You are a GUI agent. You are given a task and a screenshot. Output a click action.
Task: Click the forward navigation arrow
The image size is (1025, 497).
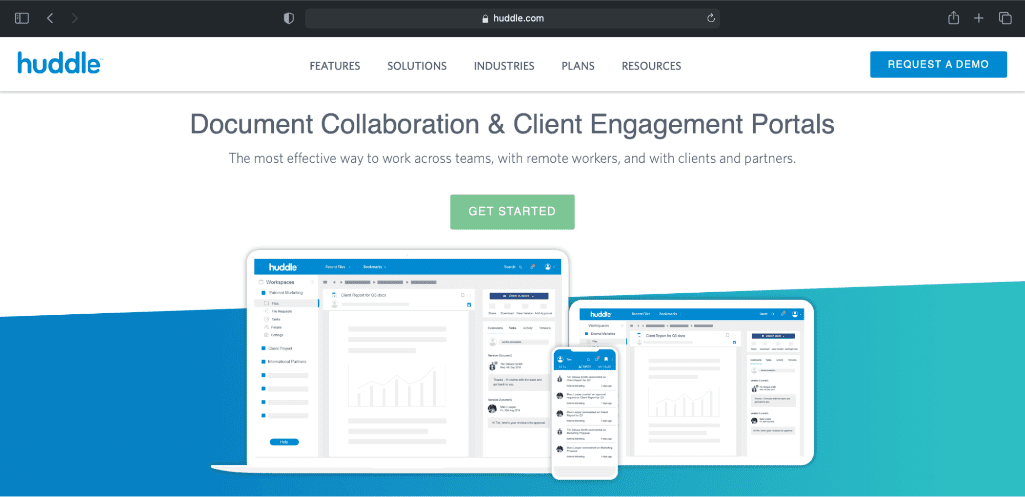[75, 18]
